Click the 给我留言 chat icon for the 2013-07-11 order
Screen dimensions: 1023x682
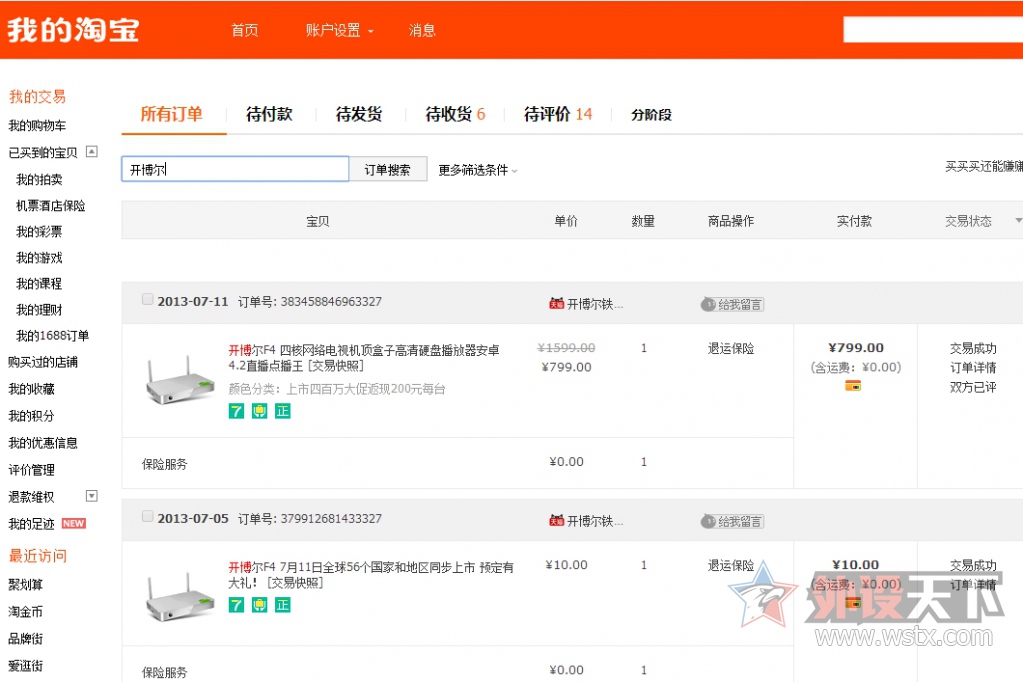[732, 304]
